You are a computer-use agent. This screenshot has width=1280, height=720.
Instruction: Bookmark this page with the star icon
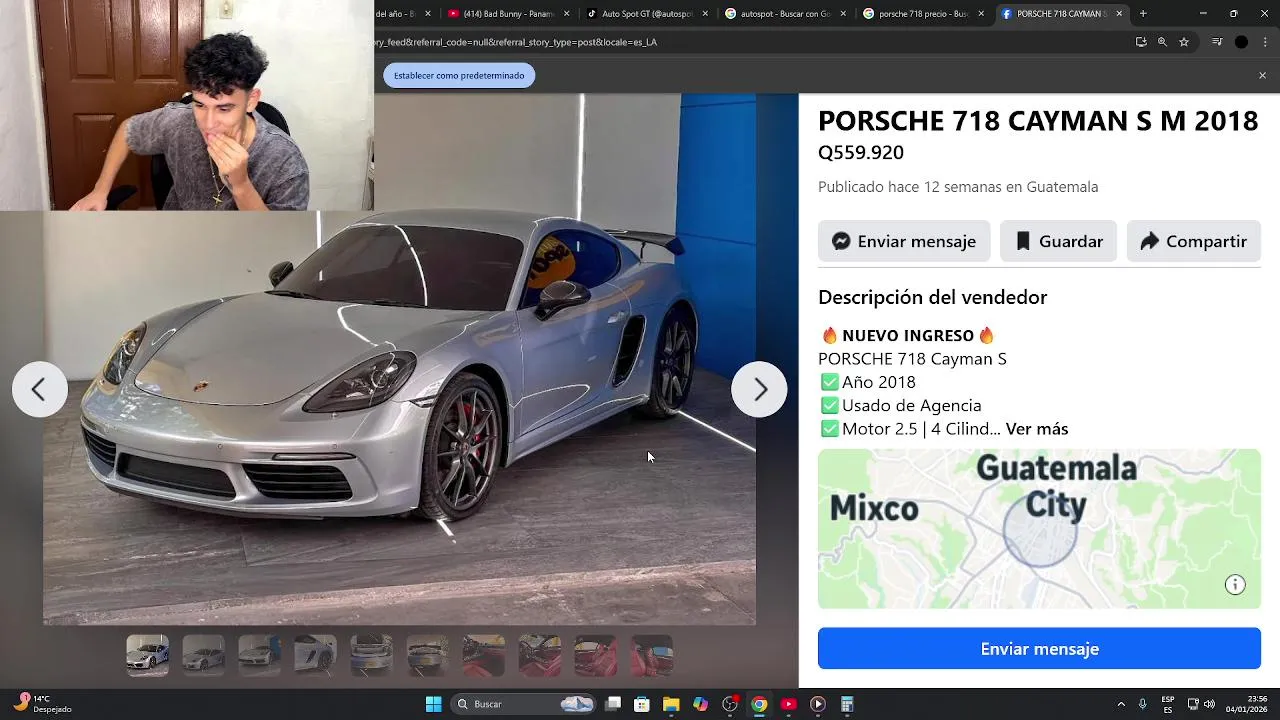tap(1184, 42)
